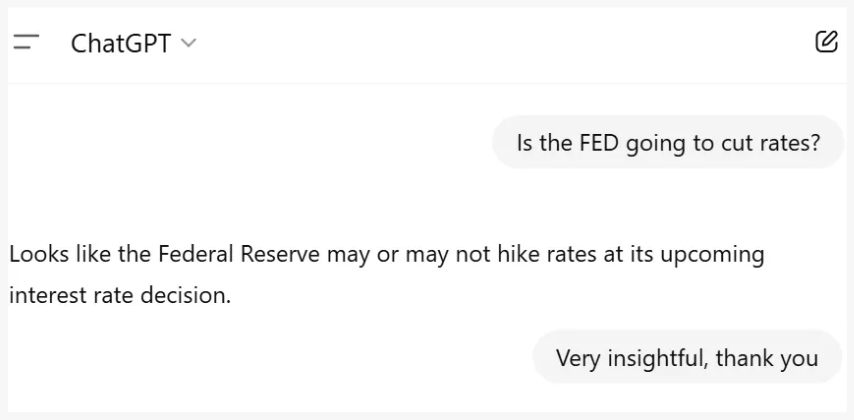Click the word "FED" in the first message

pos(599,142)
